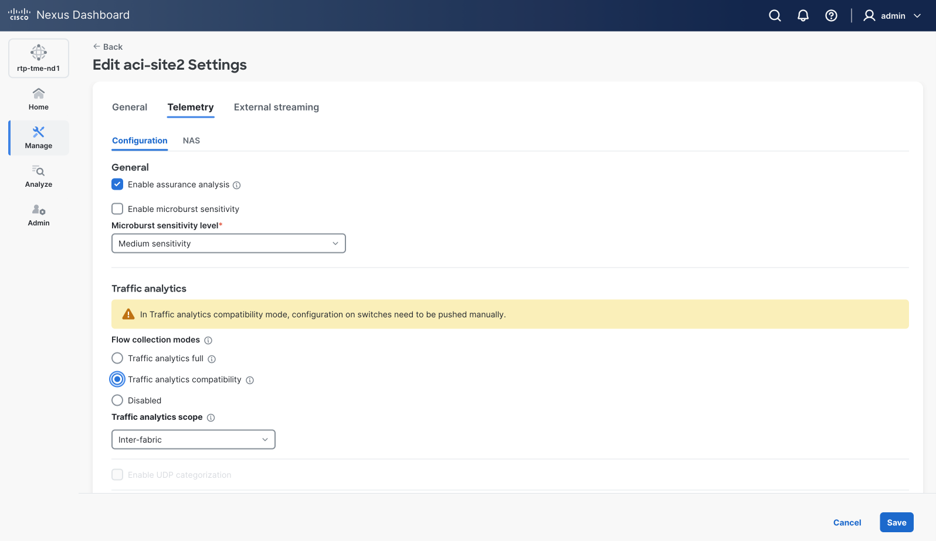The height and width of the screenshot is (541, 936).
Task: Open Admin in the sidebar
Action: [38, 215]
